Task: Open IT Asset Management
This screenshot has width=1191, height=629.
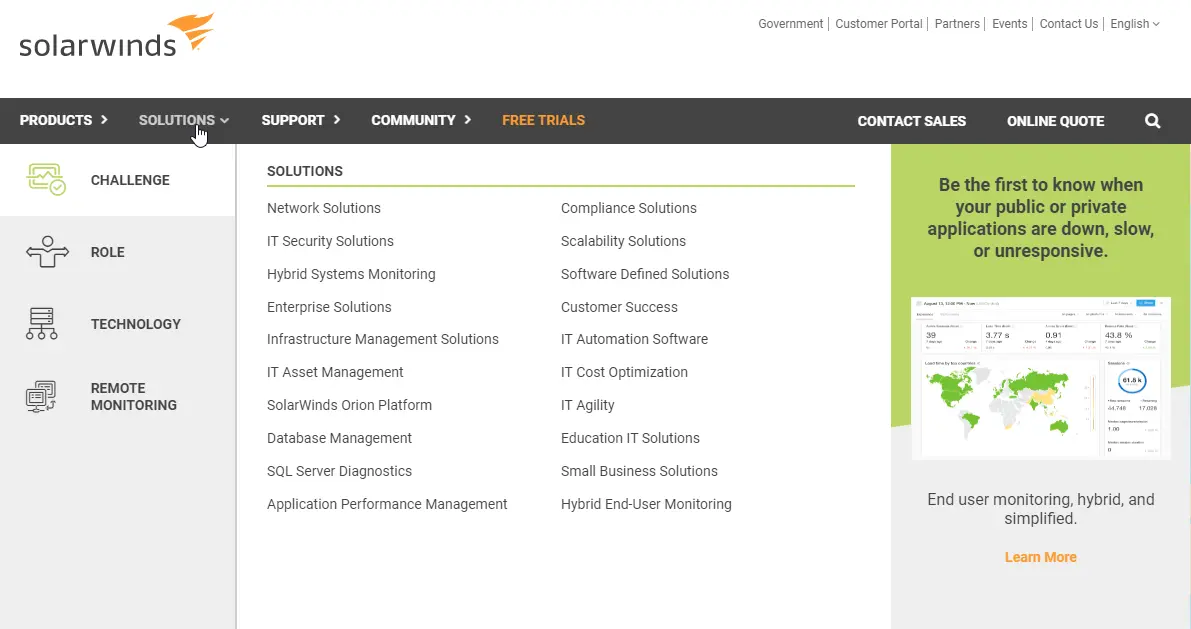Action: click(335, 372)
